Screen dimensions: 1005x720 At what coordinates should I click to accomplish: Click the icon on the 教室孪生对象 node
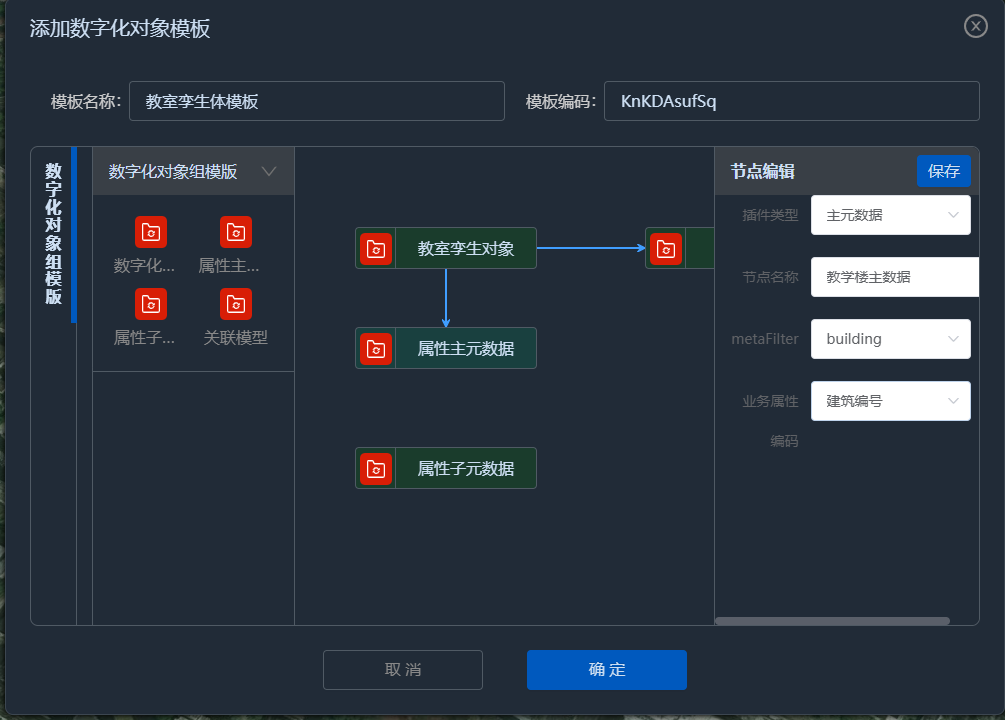(x=376, y=249)
